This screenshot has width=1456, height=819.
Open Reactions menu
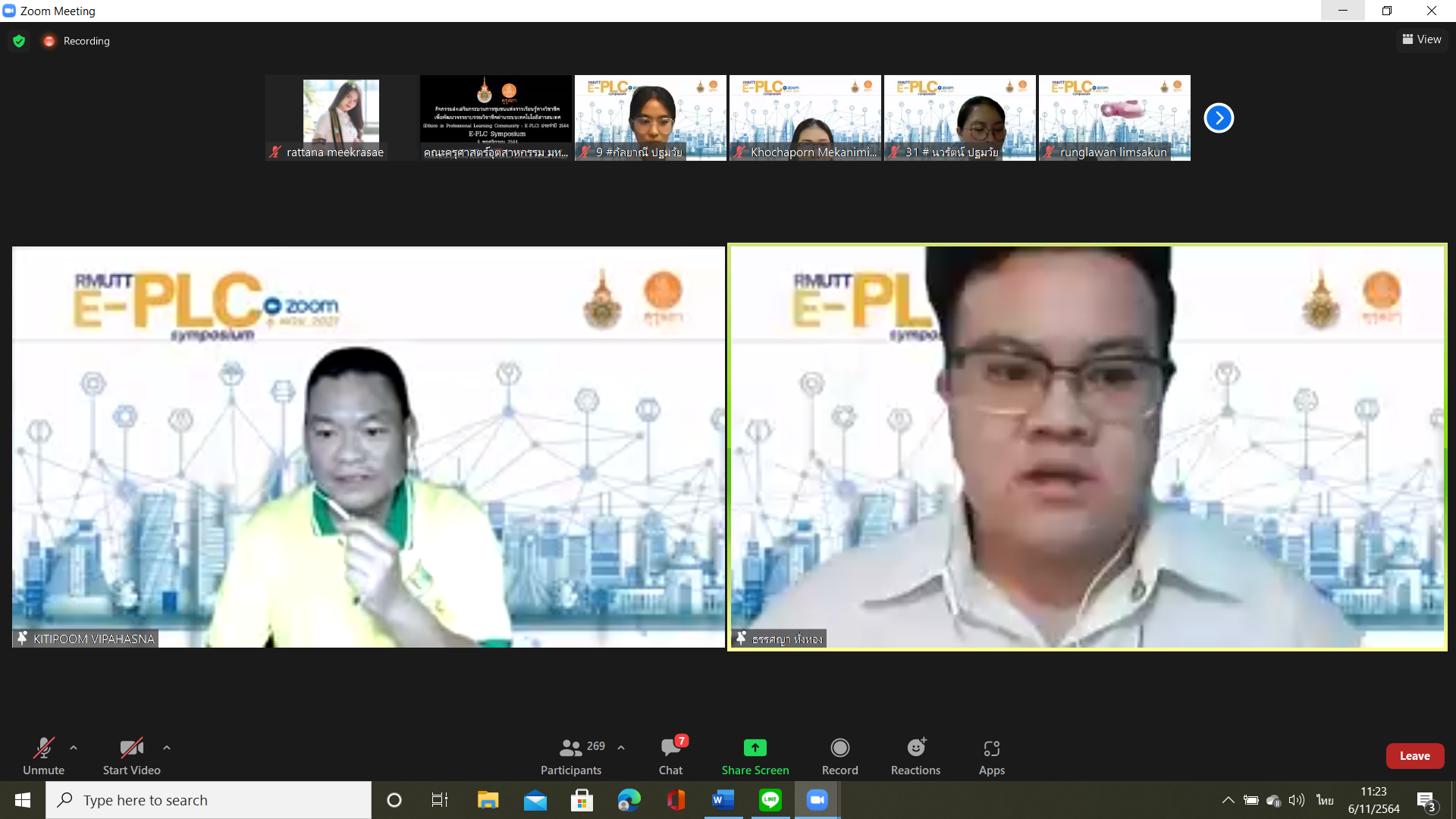(x=916, y=756)
